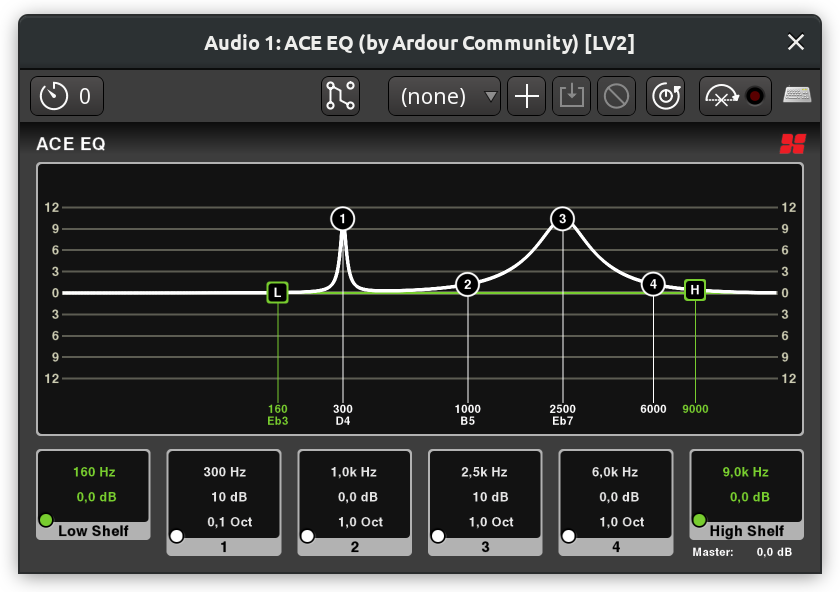Image resolution: width=840 pixels, height=592 pixels.
Task: Click the 1,0k Hz band 2 frequency
Action: coord(354,472)
